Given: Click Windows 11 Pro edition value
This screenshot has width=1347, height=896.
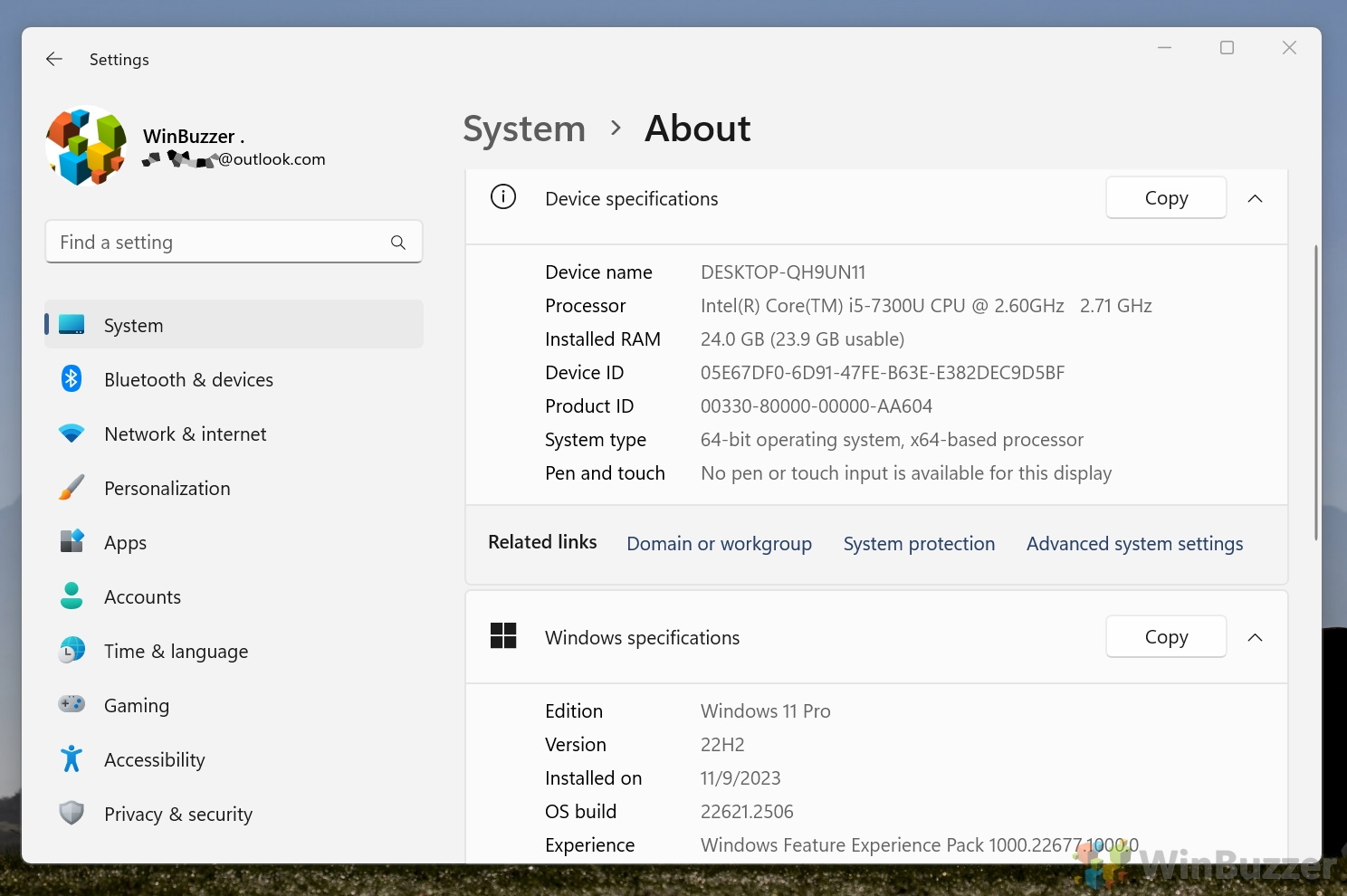Looking at the screenshot, I should point(766,710).
